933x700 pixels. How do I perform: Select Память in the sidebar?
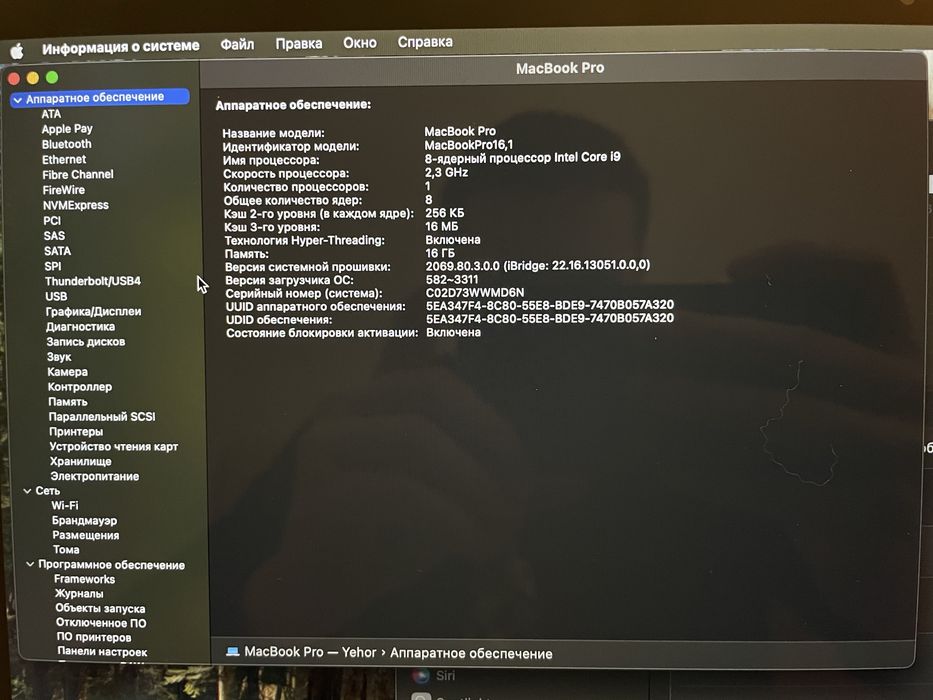coord(68,402)
